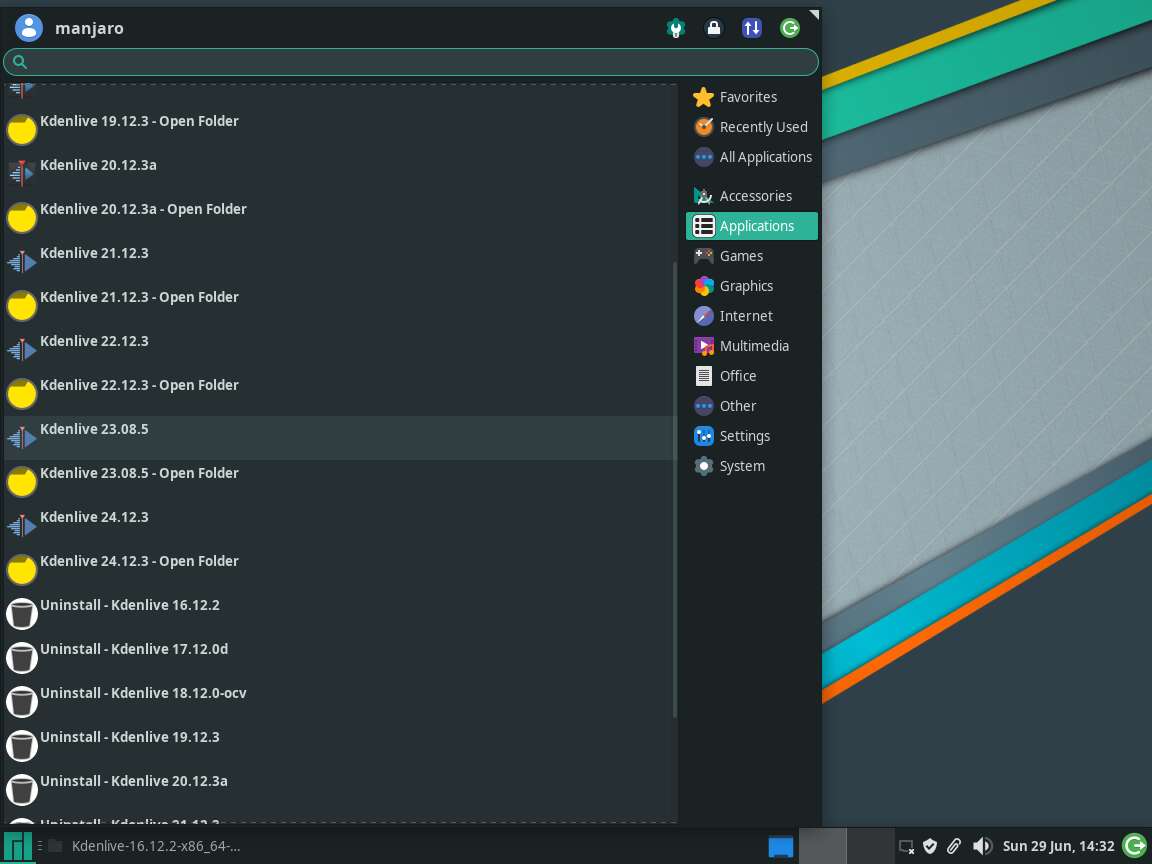Select the Accessories category
This screenshot has width=1152, height=864.
[752, 196]
